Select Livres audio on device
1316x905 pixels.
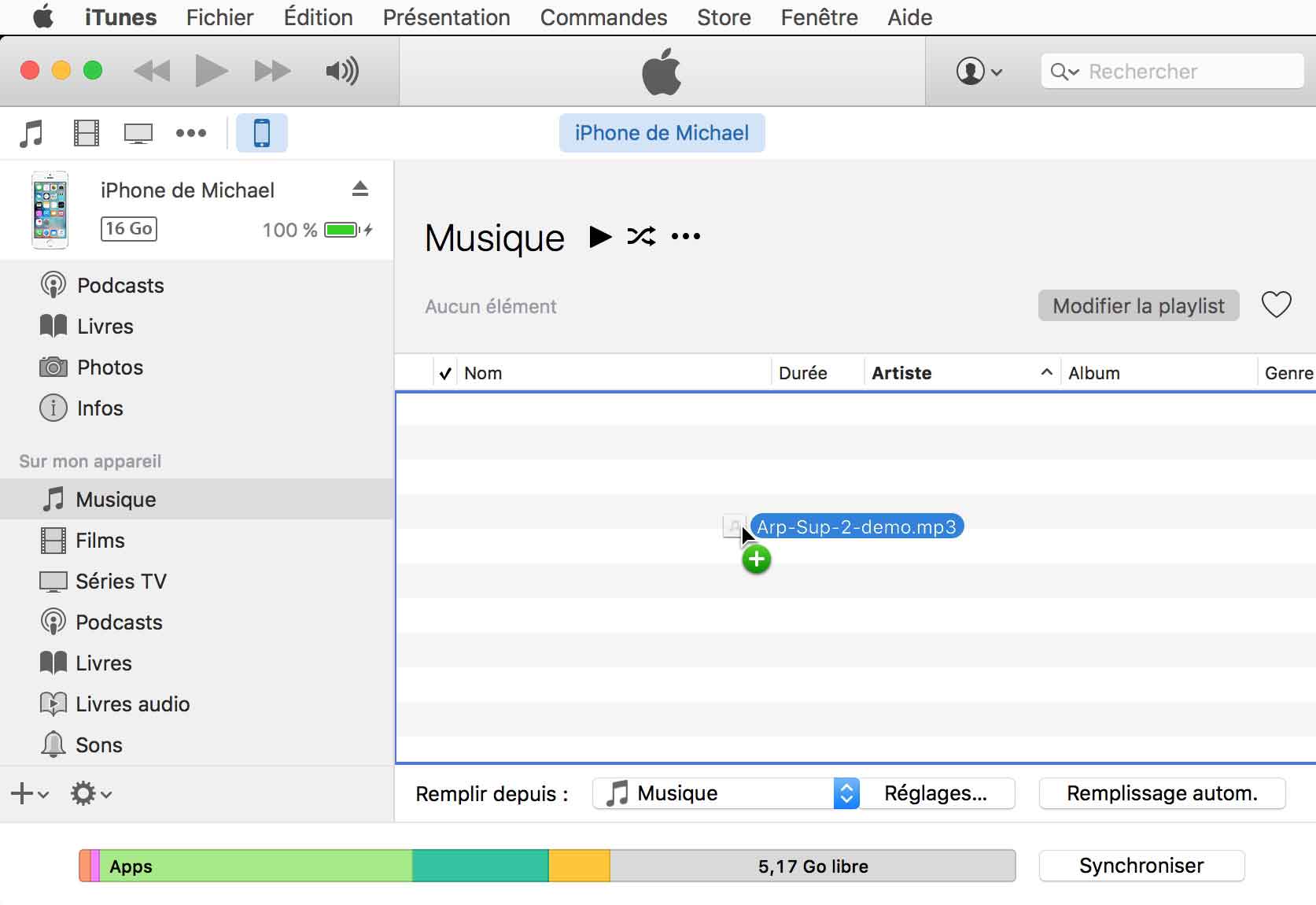click(x=197, y=704)
